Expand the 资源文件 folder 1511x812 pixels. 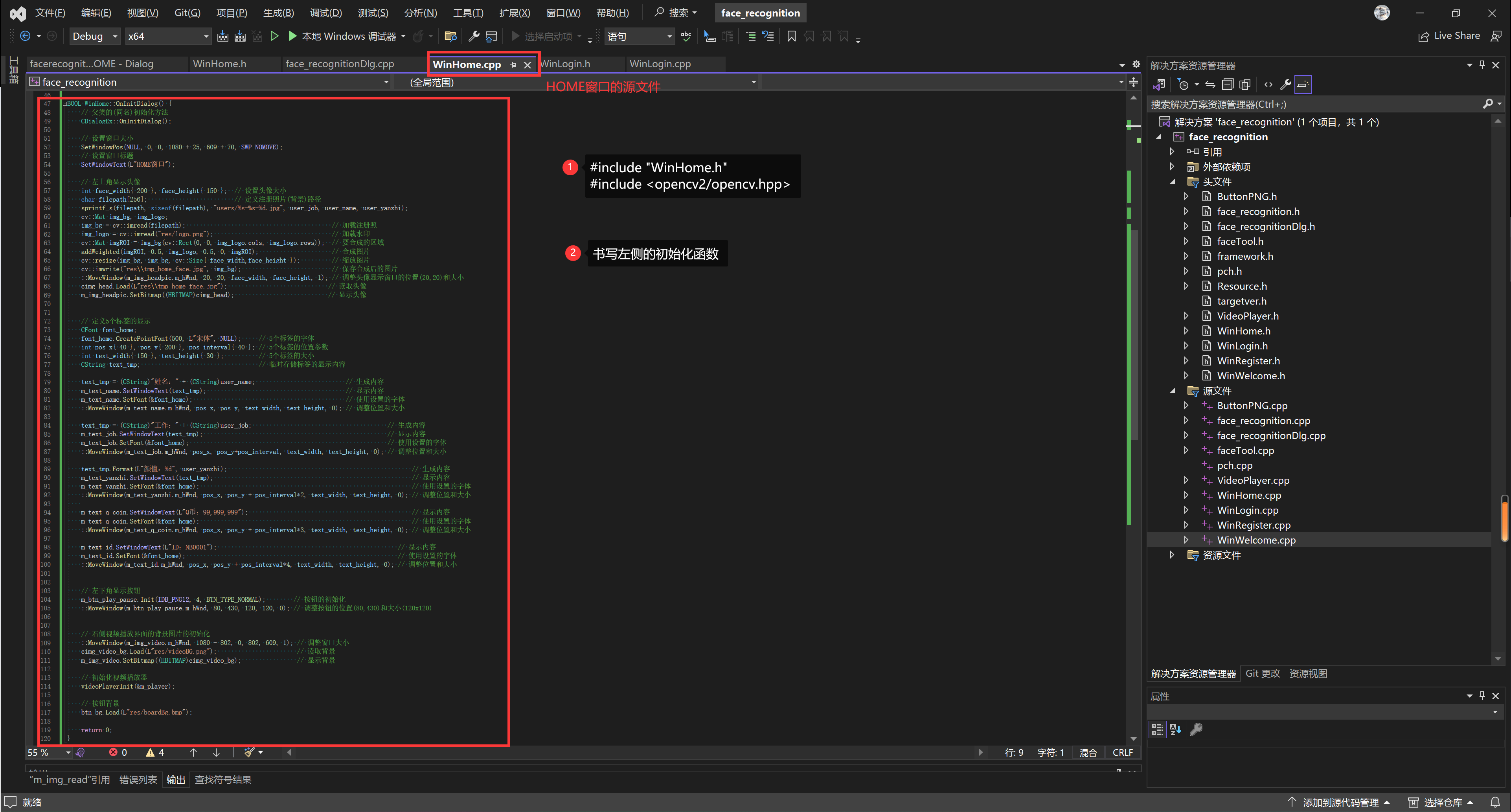click(x=1173, y=555)
